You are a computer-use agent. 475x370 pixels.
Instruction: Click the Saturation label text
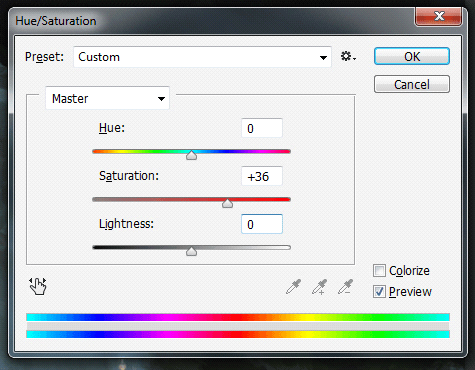[129, 176]
